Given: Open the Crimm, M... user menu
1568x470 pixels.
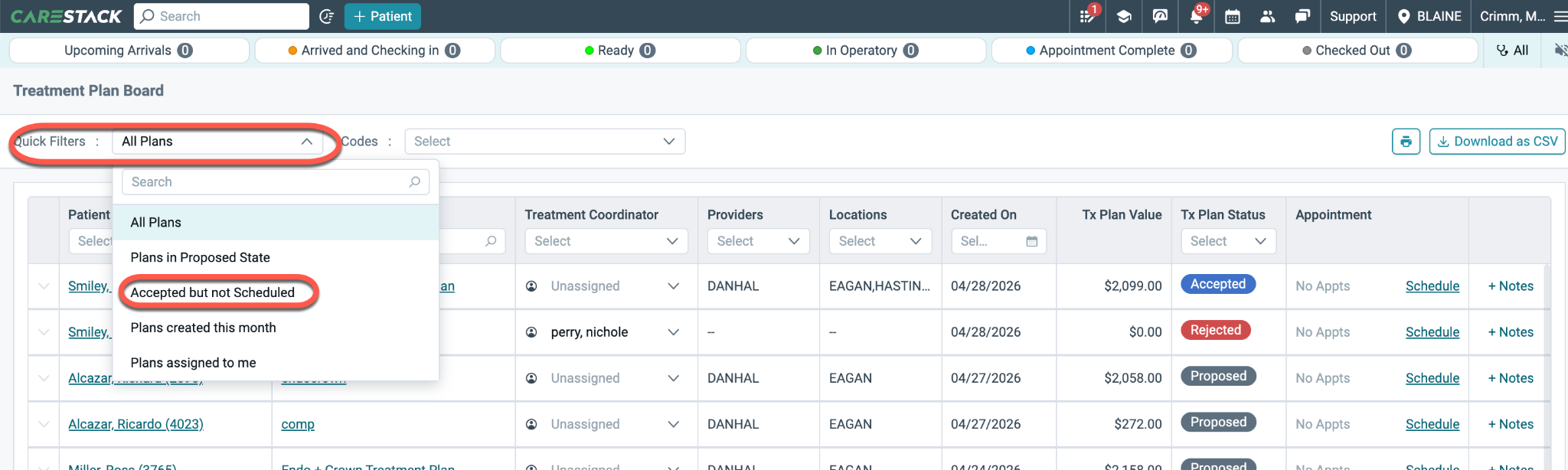Looking at the screenshot, I should (1512, 16).
